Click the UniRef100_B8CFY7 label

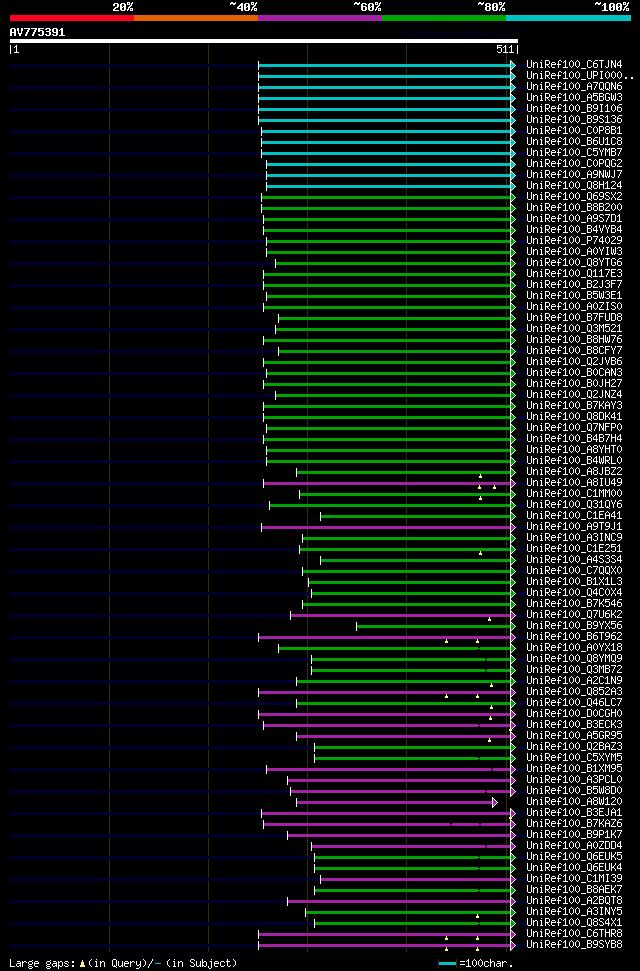click(x=574, y=351)
